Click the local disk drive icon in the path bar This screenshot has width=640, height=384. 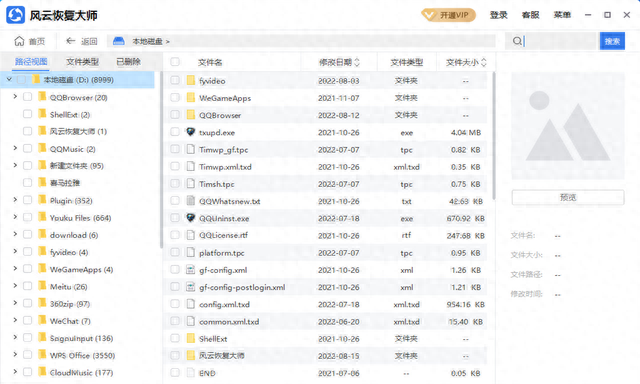[118, 41]
